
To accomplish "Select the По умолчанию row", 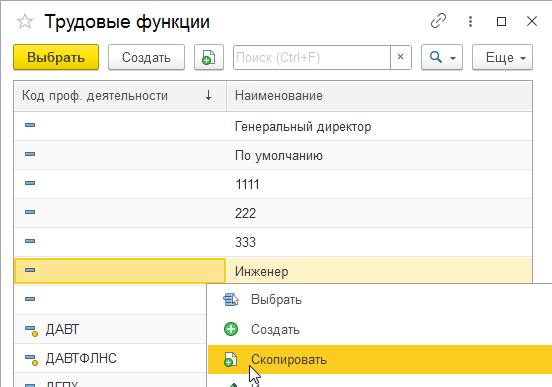I will 273,155.
